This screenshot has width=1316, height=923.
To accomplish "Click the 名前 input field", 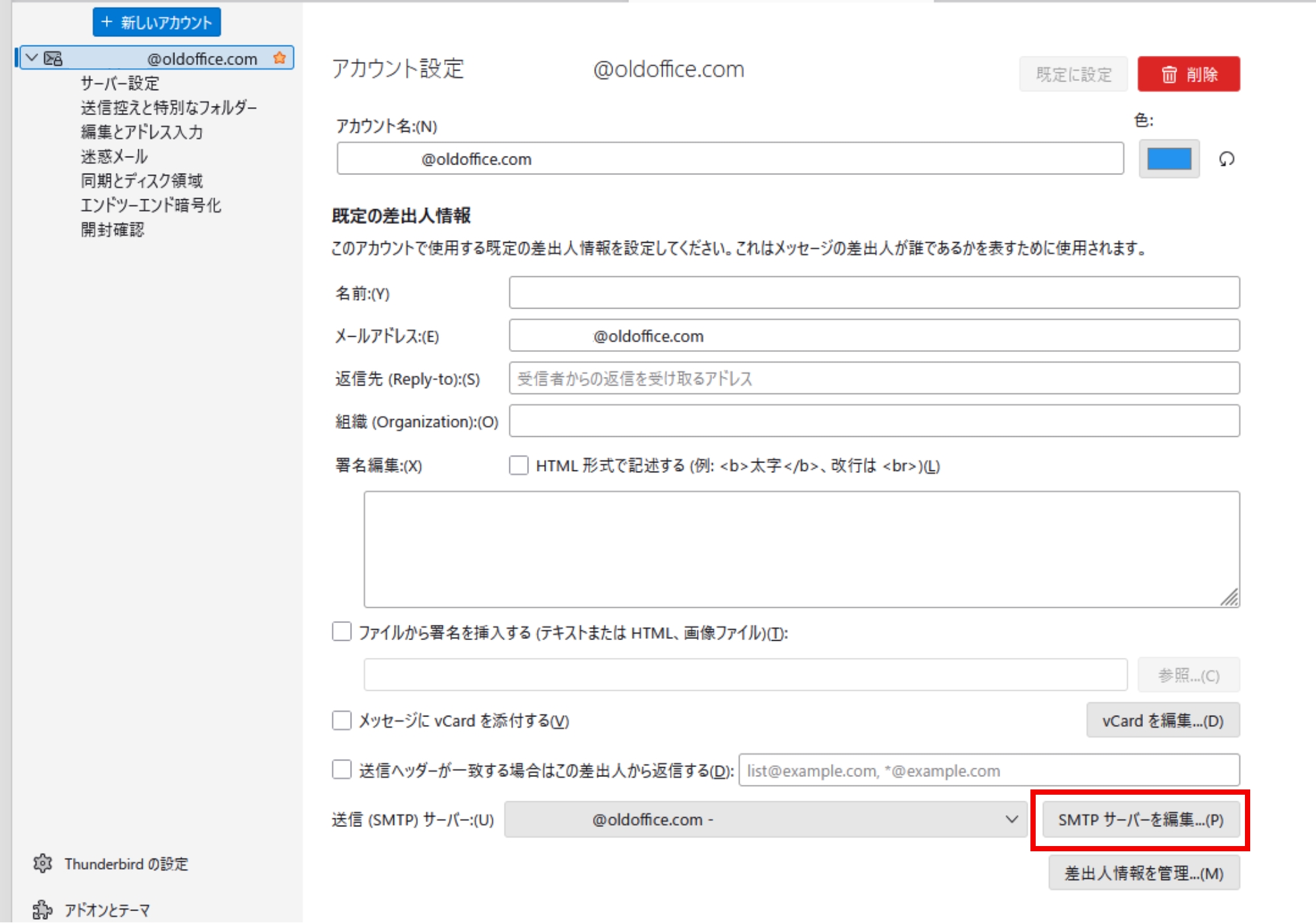I will [x=874, y=293].
